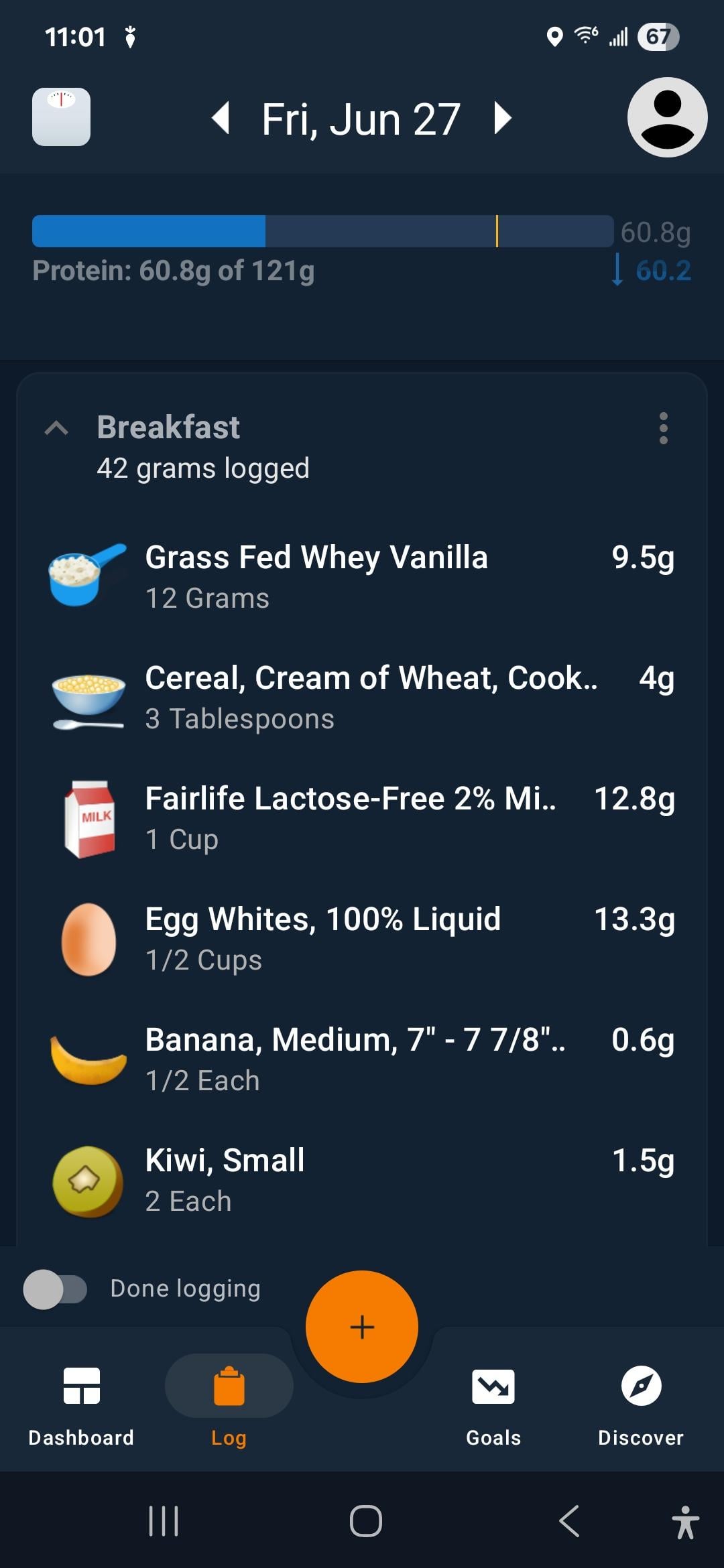The width and height of the screenshot is (724, 1568).
Task: Open the weight scale icon
Action: [x=61, y=117]
